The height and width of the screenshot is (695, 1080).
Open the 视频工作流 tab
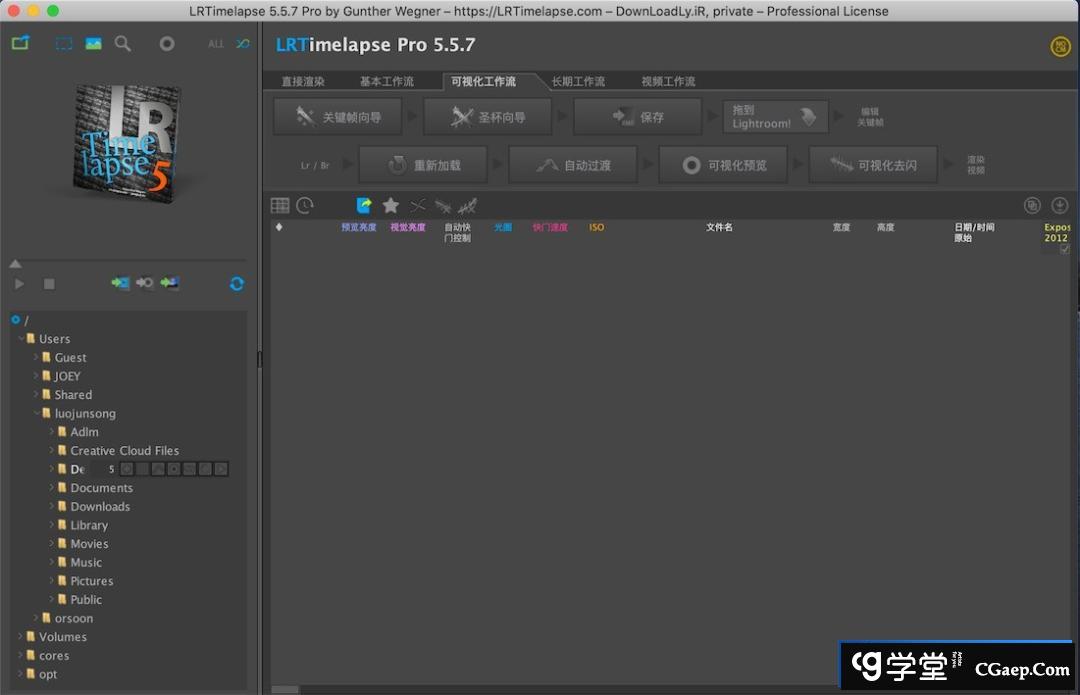pyautogui.click(x=668, y=81)
